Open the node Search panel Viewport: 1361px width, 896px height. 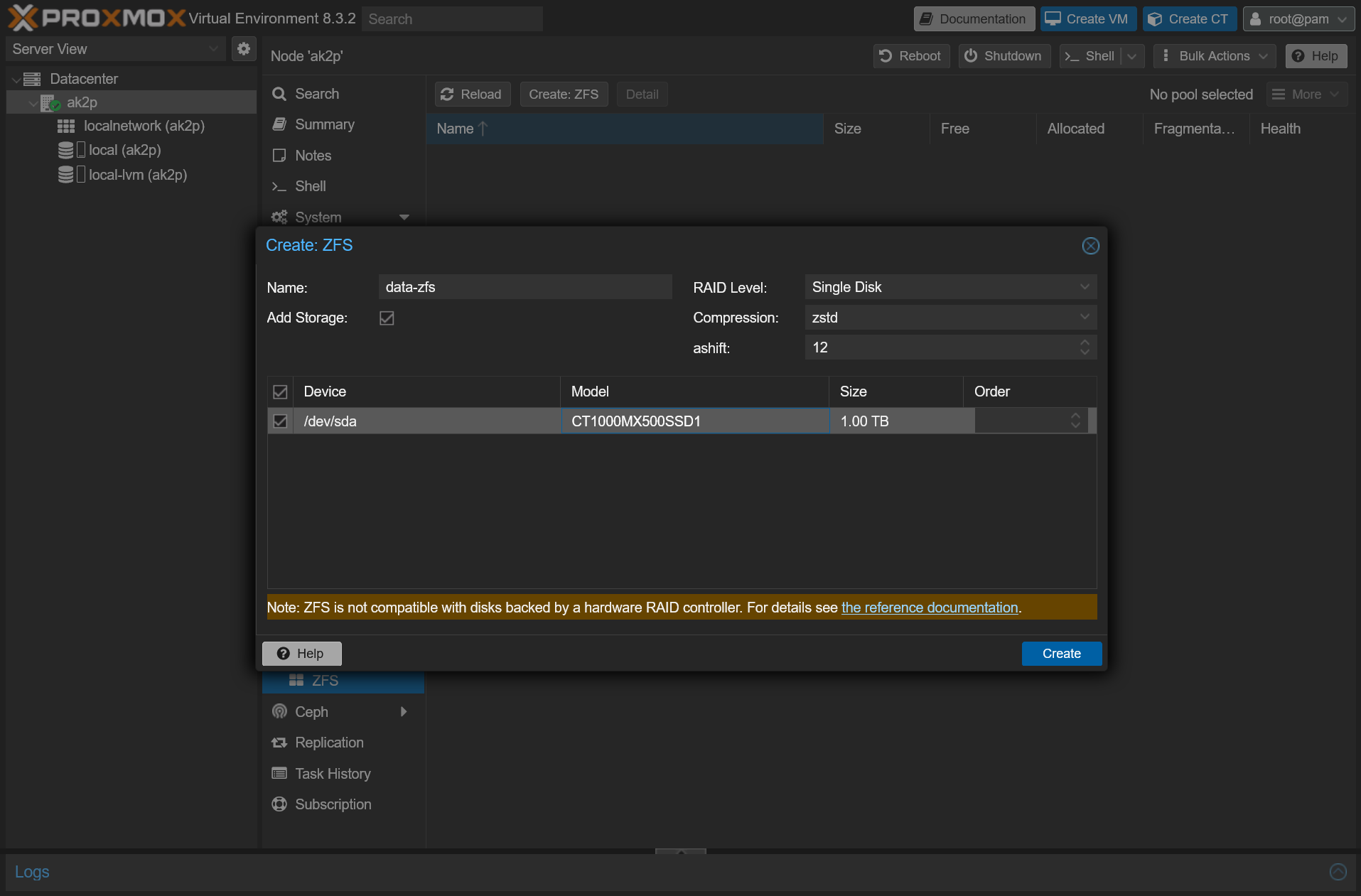pyautogui.click(x=316, y=94)
